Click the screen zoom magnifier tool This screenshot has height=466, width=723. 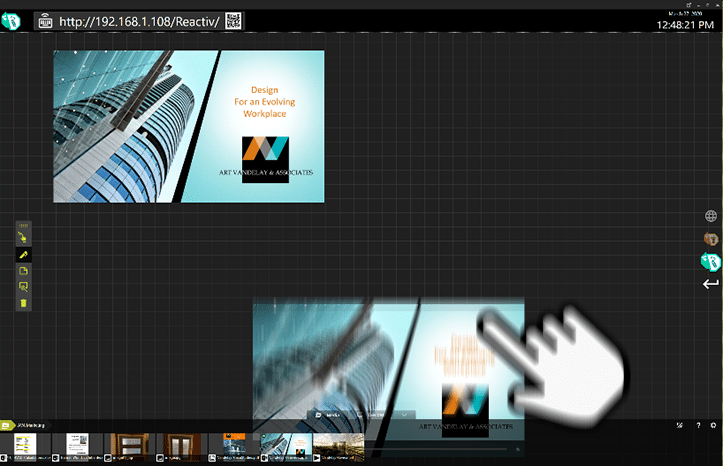click(x=24, y=287)
